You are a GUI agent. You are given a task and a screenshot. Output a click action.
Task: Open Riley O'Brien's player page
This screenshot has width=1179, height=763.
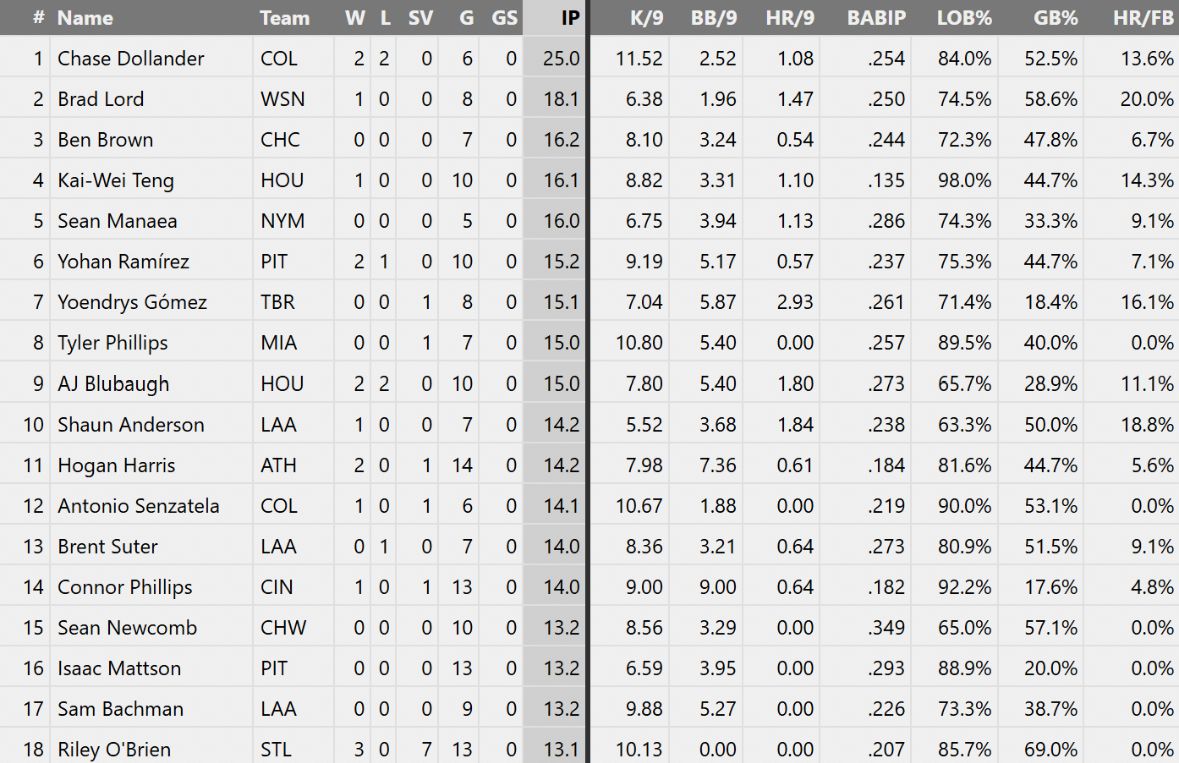coord(114,750)
